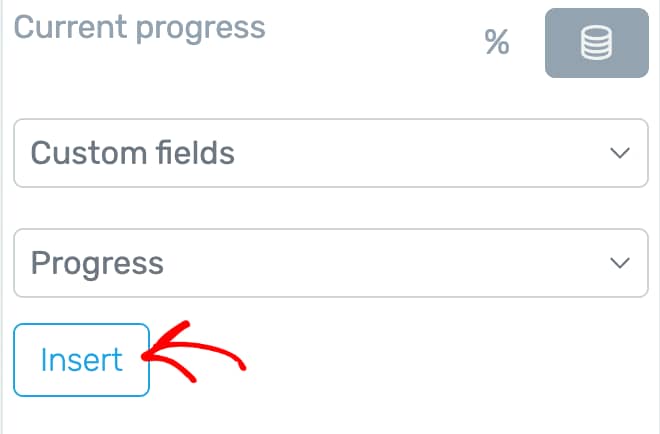Click the percent symbol beside Current progress
660x434 pixels.
tap(497, 42)
